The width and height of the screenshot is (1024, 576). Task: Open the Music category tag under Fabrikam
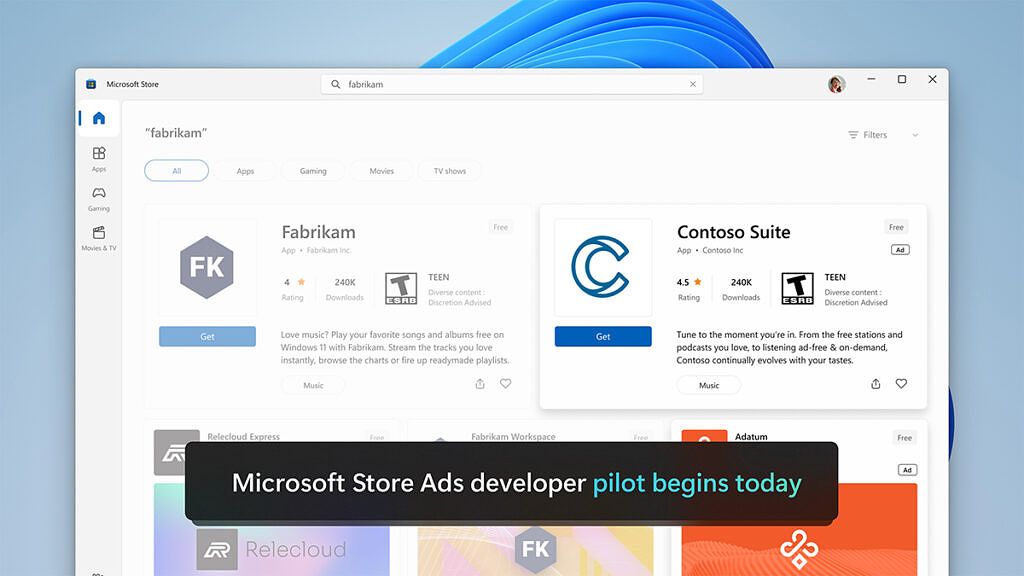(x=312, y=385)
